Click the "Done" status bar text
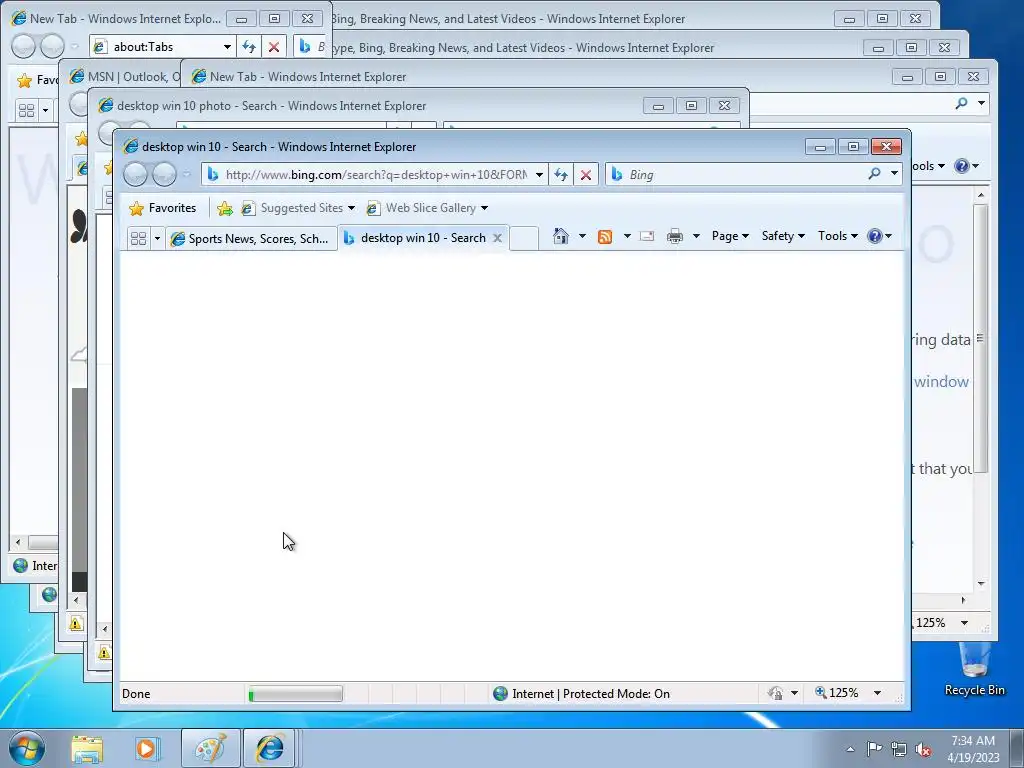This screenshot has height=768, width=1024. 136,694
